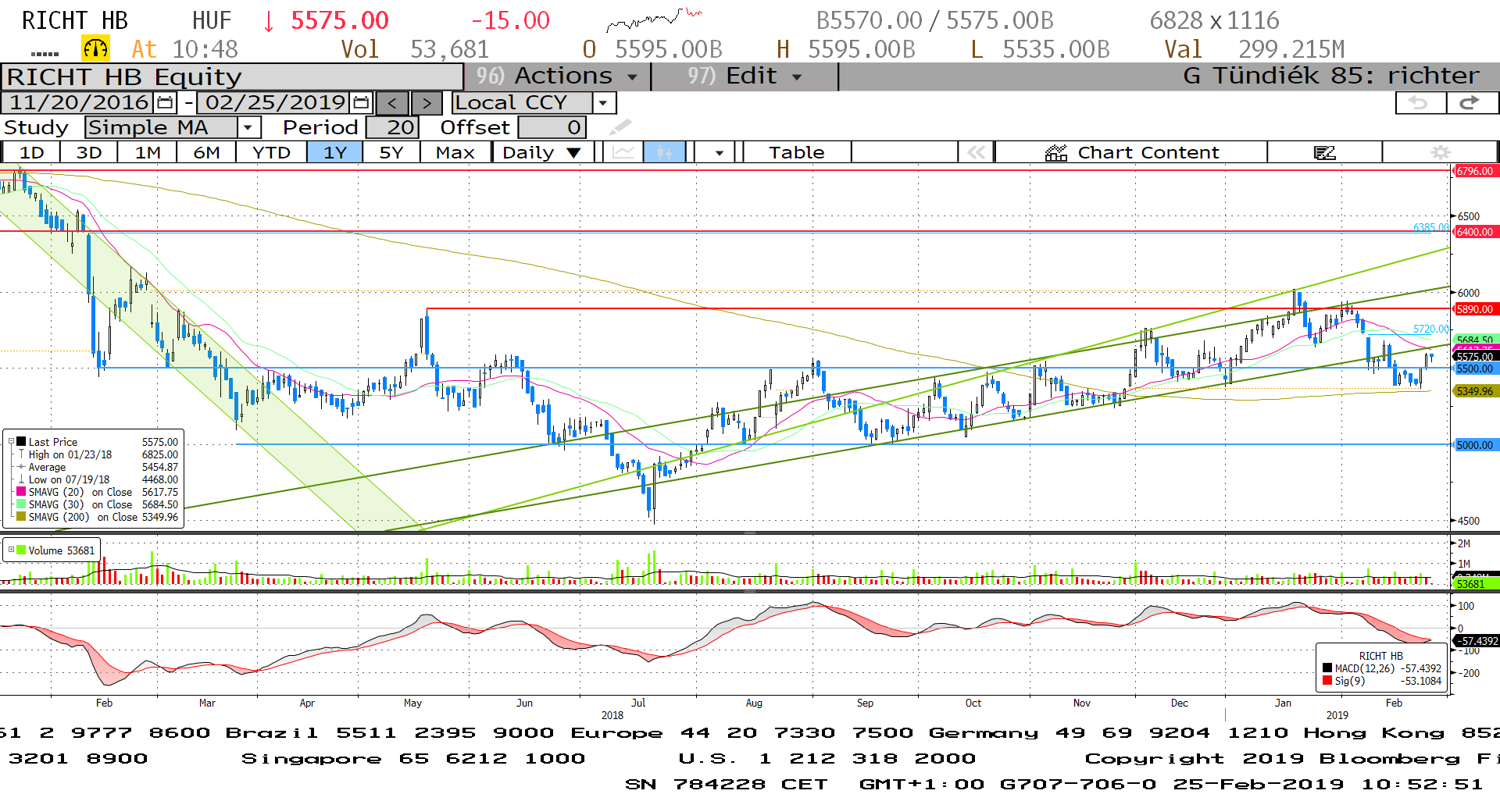Viewport: 1500px width, 812px height.
Task: Click the RICHT HB Equity security field
Action: tap(233, 77)
